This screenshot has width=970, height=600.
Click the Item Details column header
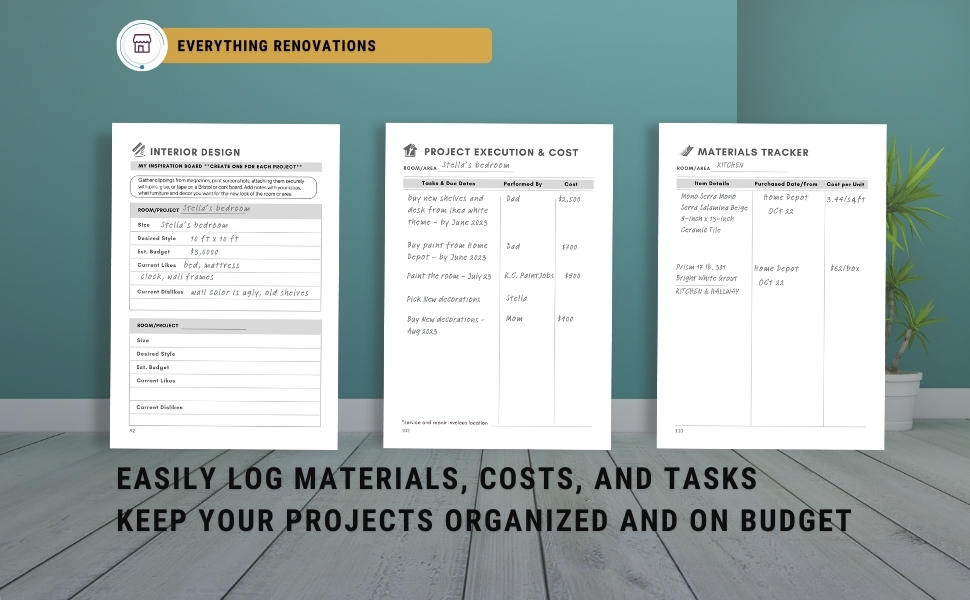(711, 184)
